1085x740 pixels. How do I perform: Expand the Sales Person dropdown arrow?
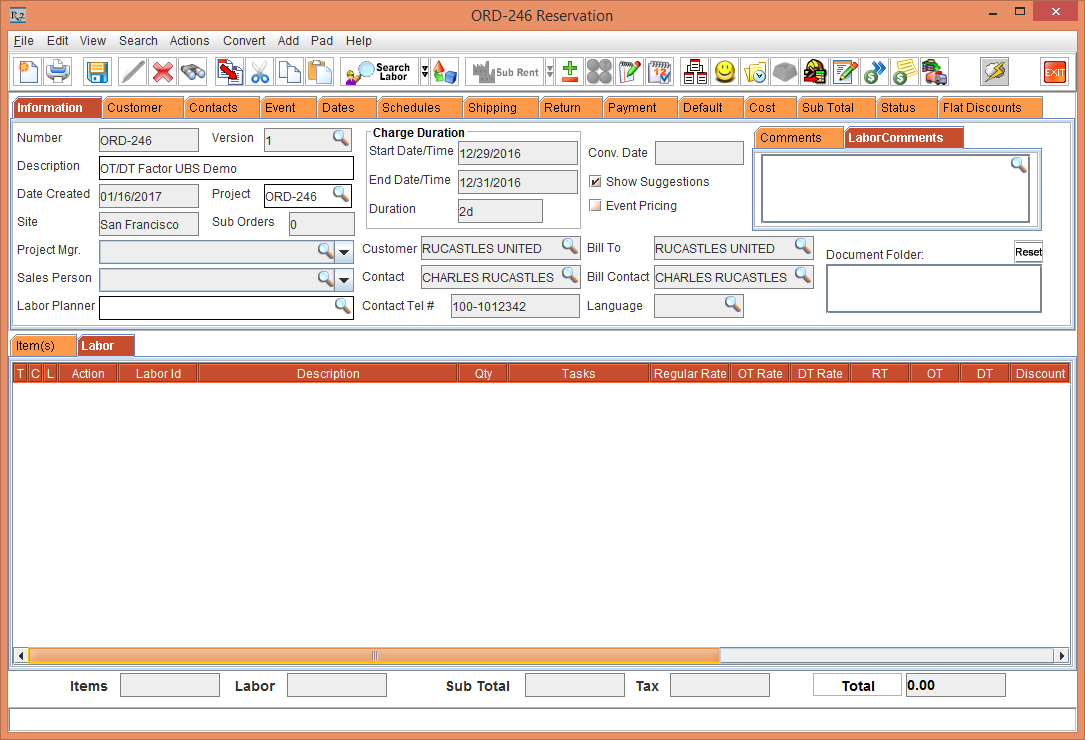click(344, 279)
